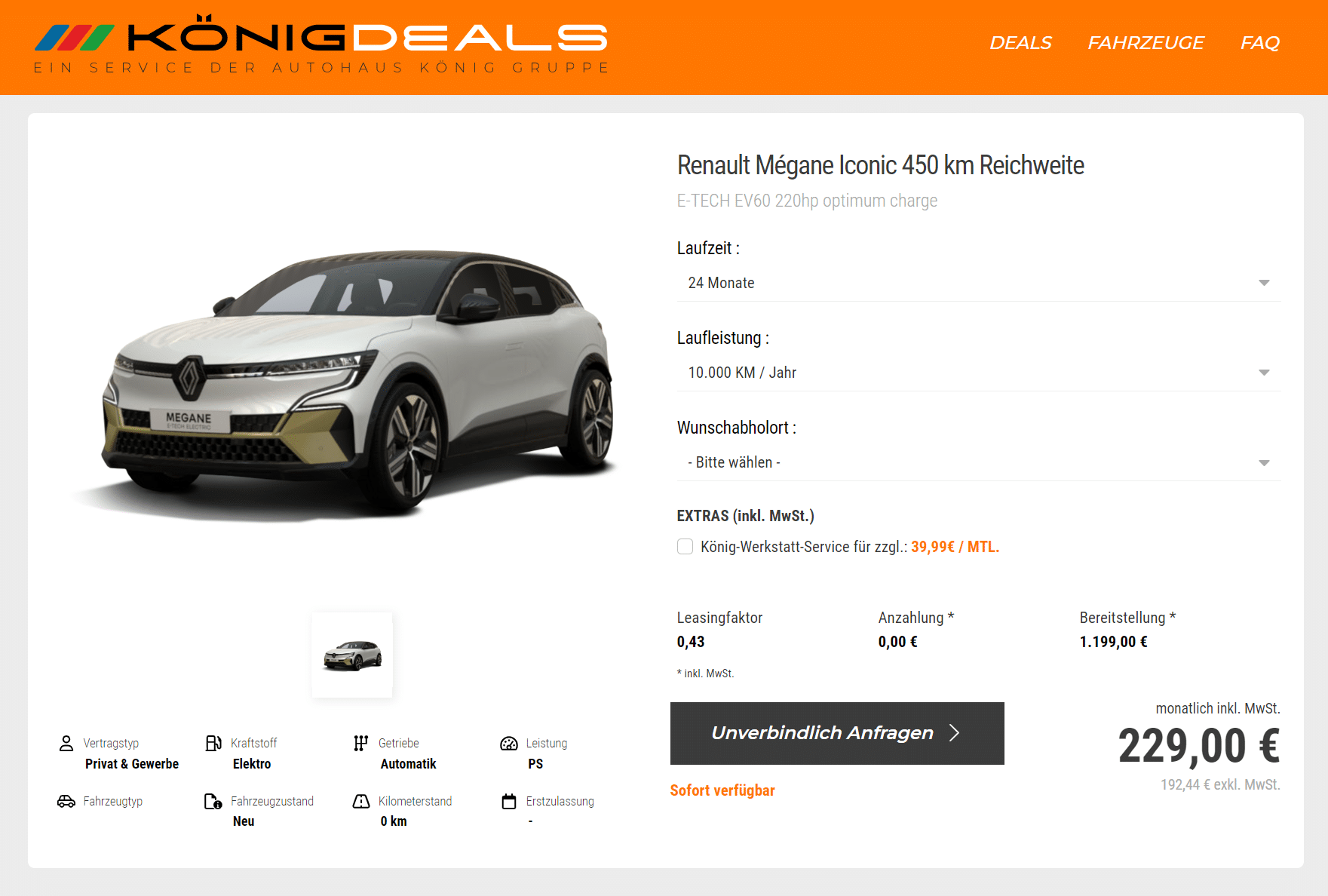Select the Mégane car thumbnail
Screen dimensions: 1328x896
coord(352,655)
